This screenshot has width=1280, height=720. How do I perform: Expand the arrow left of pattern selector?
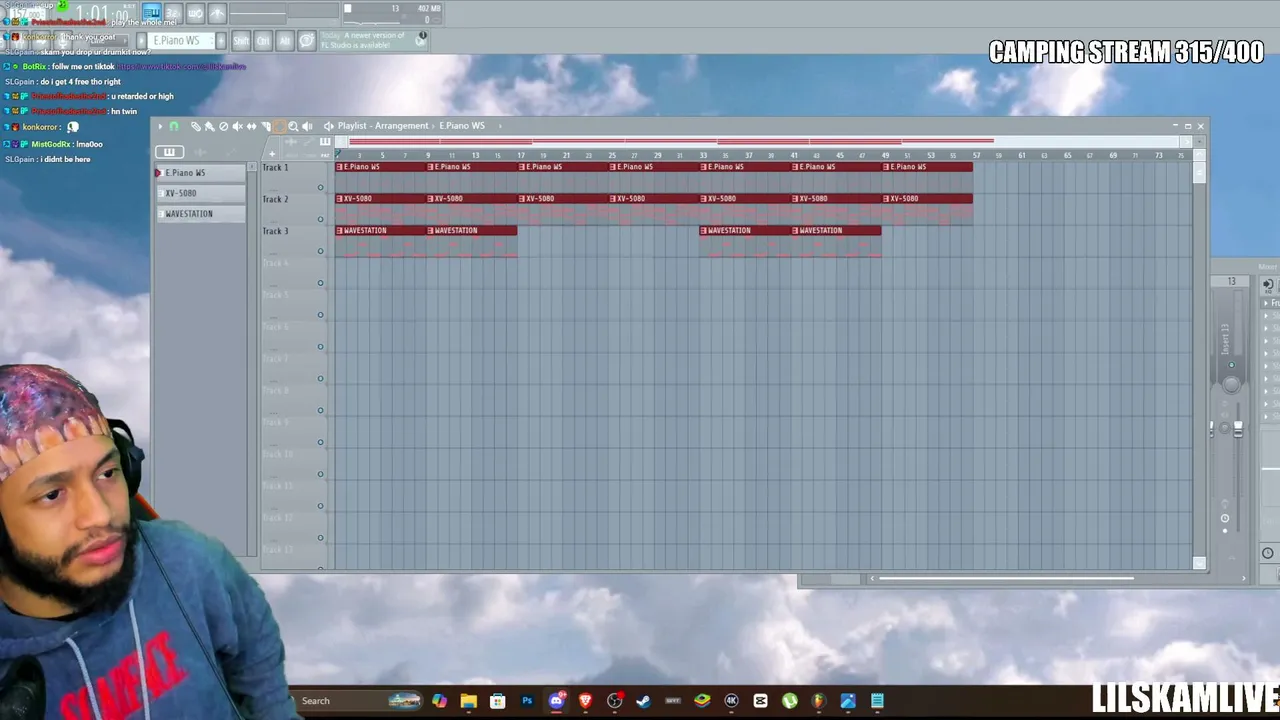(x=141, y=41)
